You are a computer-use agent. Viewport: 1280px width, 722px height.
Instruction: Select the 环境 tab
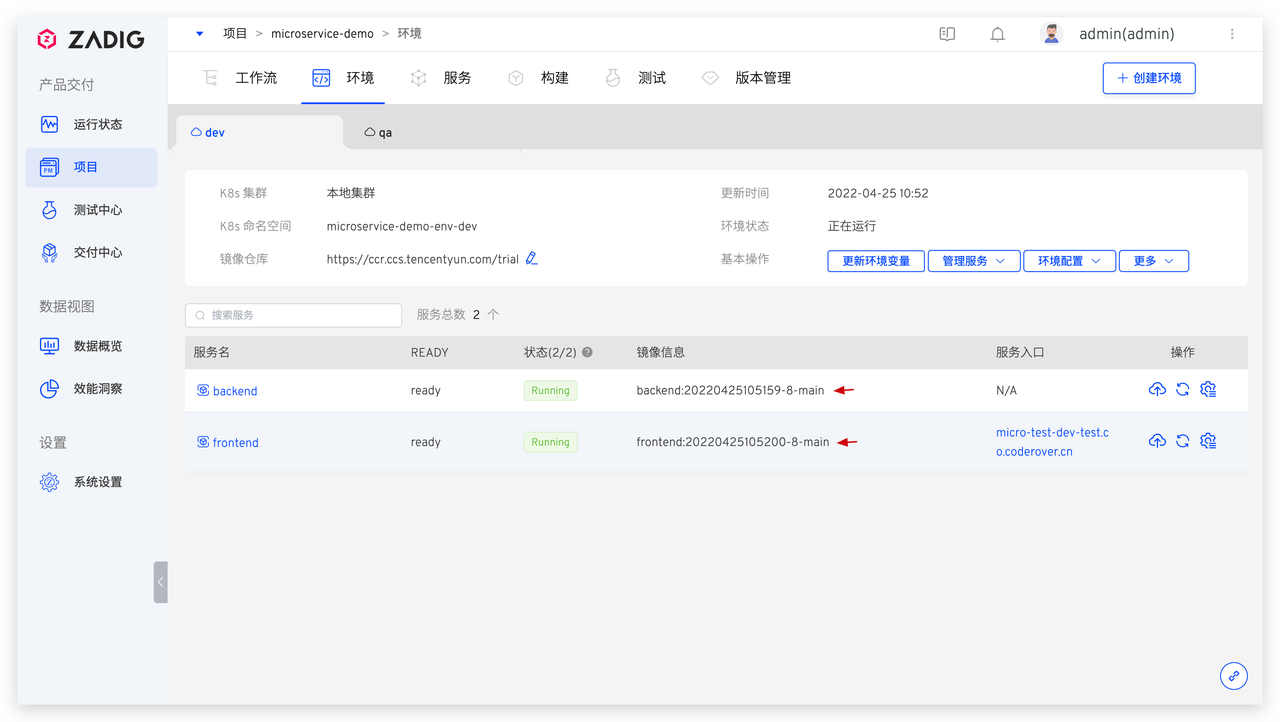click(343, 78)
